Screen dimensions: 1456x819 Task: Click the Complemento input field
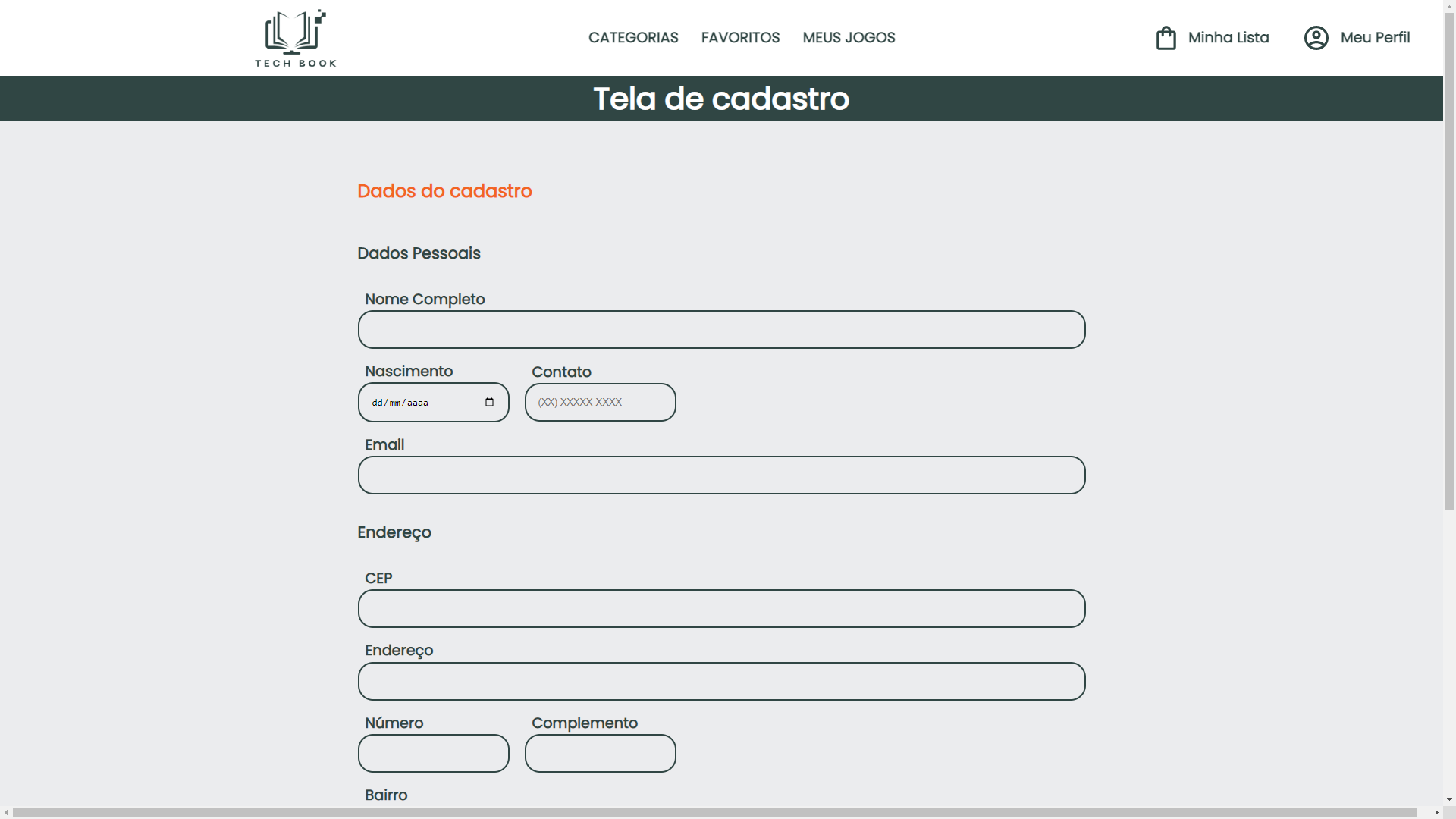[x=599, y=753]
